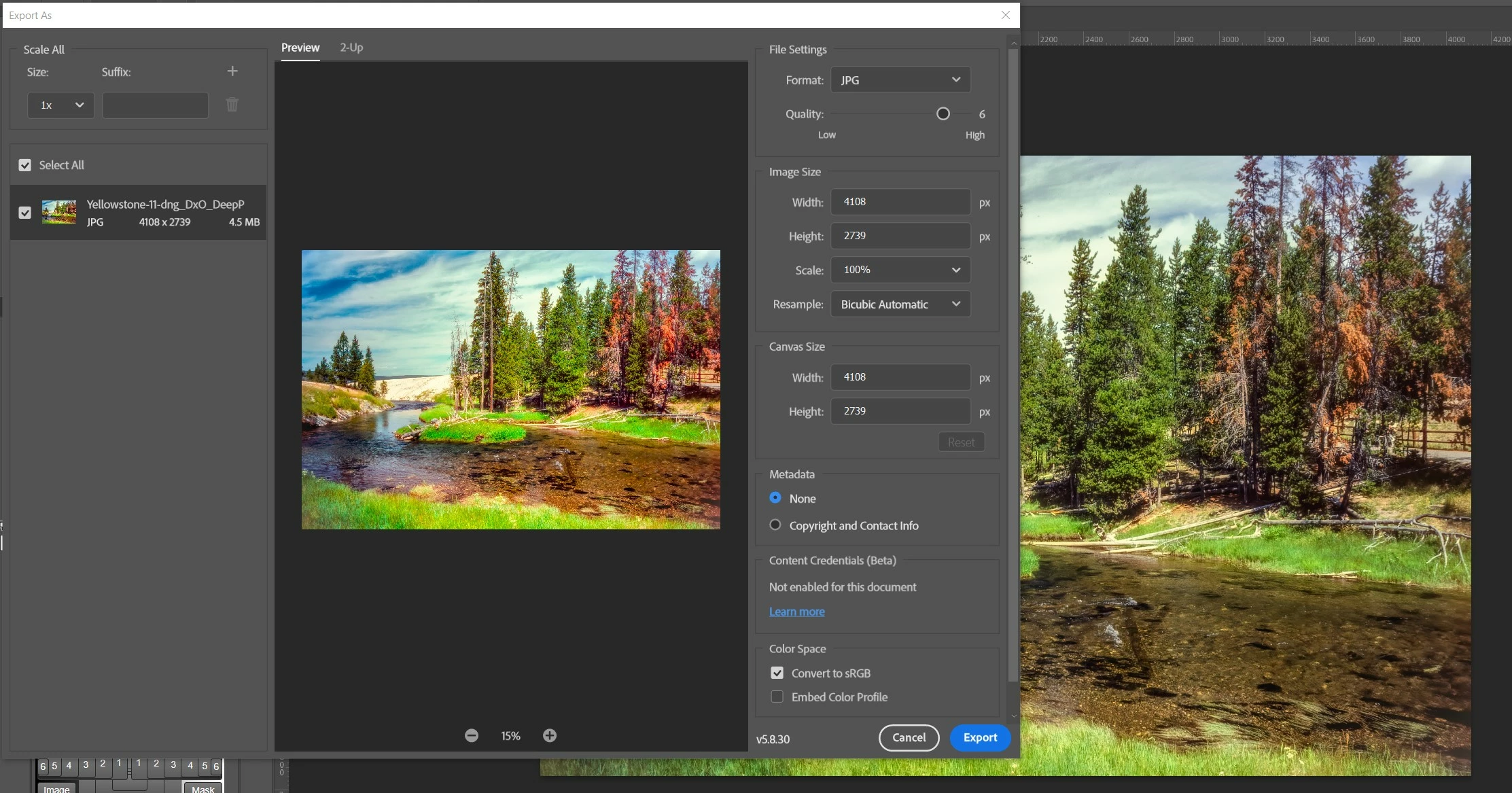Click the plus icon to add export size
Image resolution: width=1512 pixels, height=793 pixels.
pyautogui.click(x=232, y=71)
